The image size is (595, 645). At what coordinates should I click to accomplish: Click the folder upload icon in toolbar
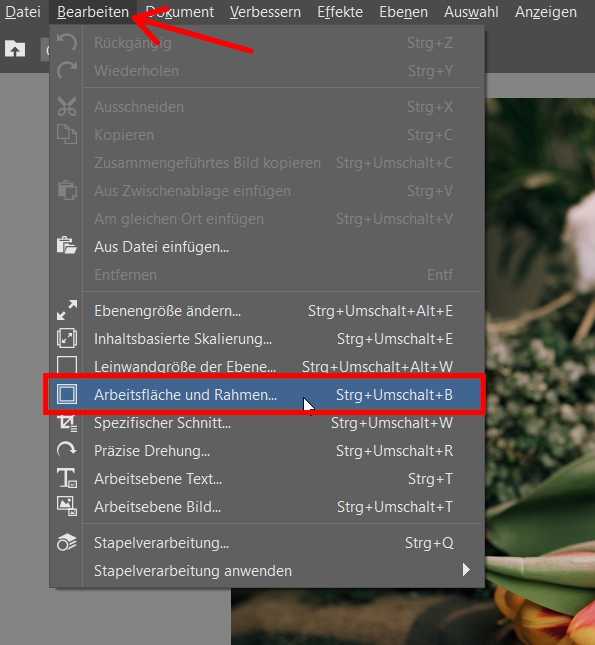[x=15, y=49]
